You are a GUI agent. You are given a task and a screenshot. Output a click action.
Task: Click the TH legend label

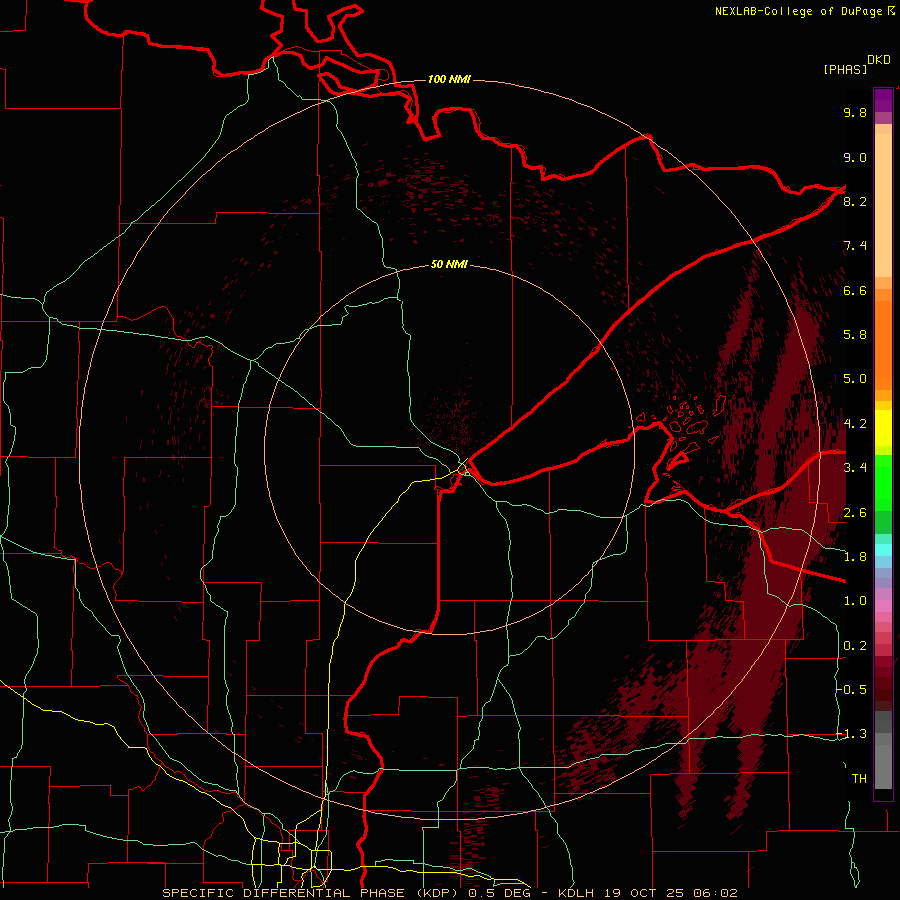859,778
